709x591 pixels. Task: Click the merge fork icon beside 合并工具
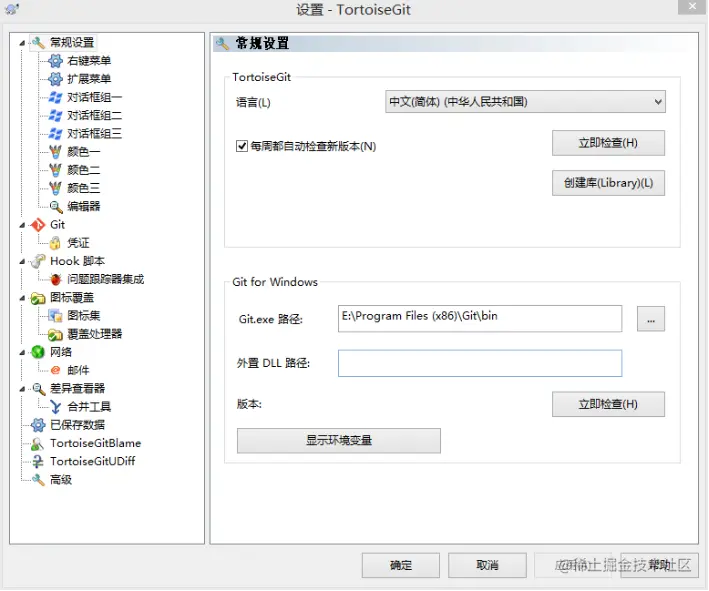click(x=55, y=407)
